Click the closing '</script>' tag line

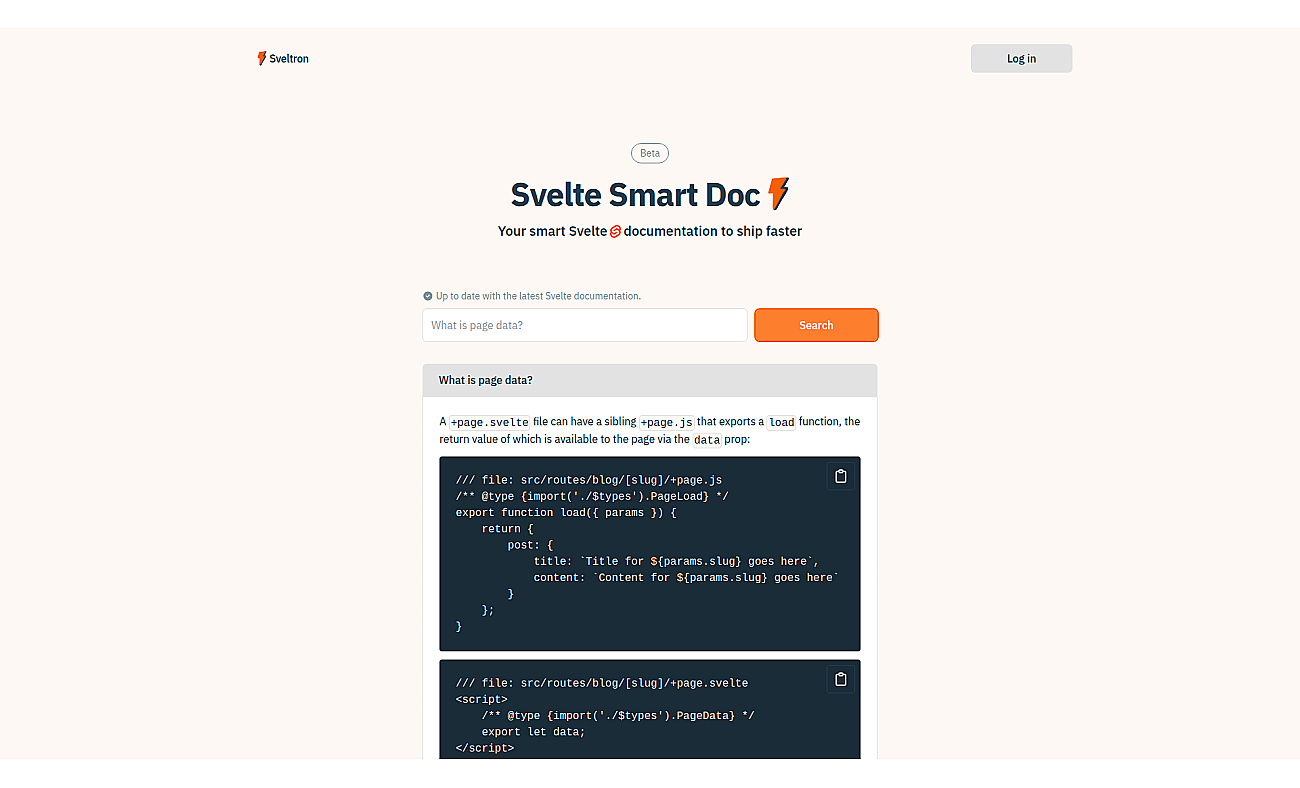(485, 747)
